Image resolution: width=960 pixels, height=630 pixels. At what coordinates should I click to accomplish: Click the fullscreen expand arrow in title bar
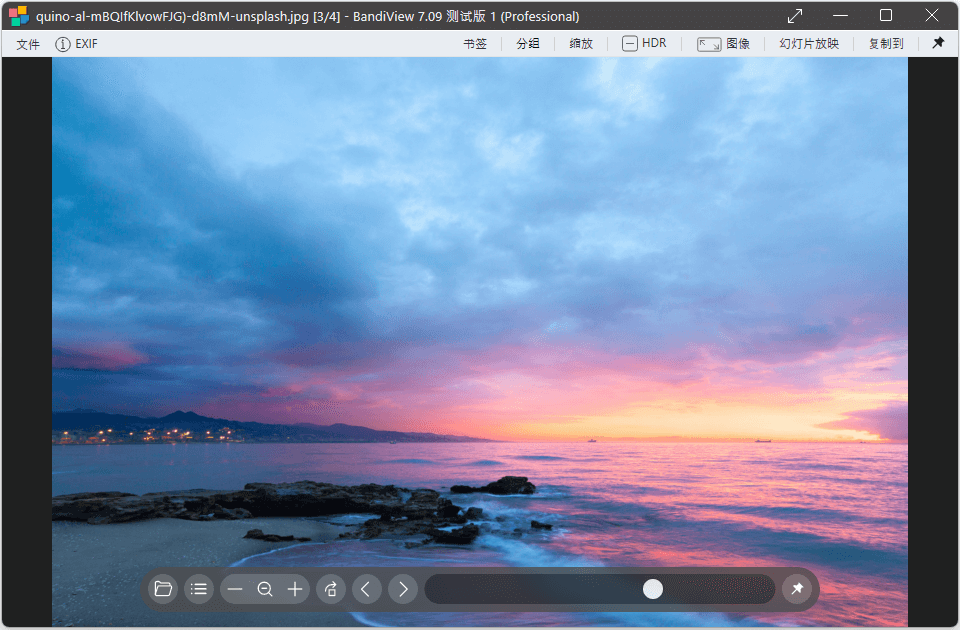794,16
